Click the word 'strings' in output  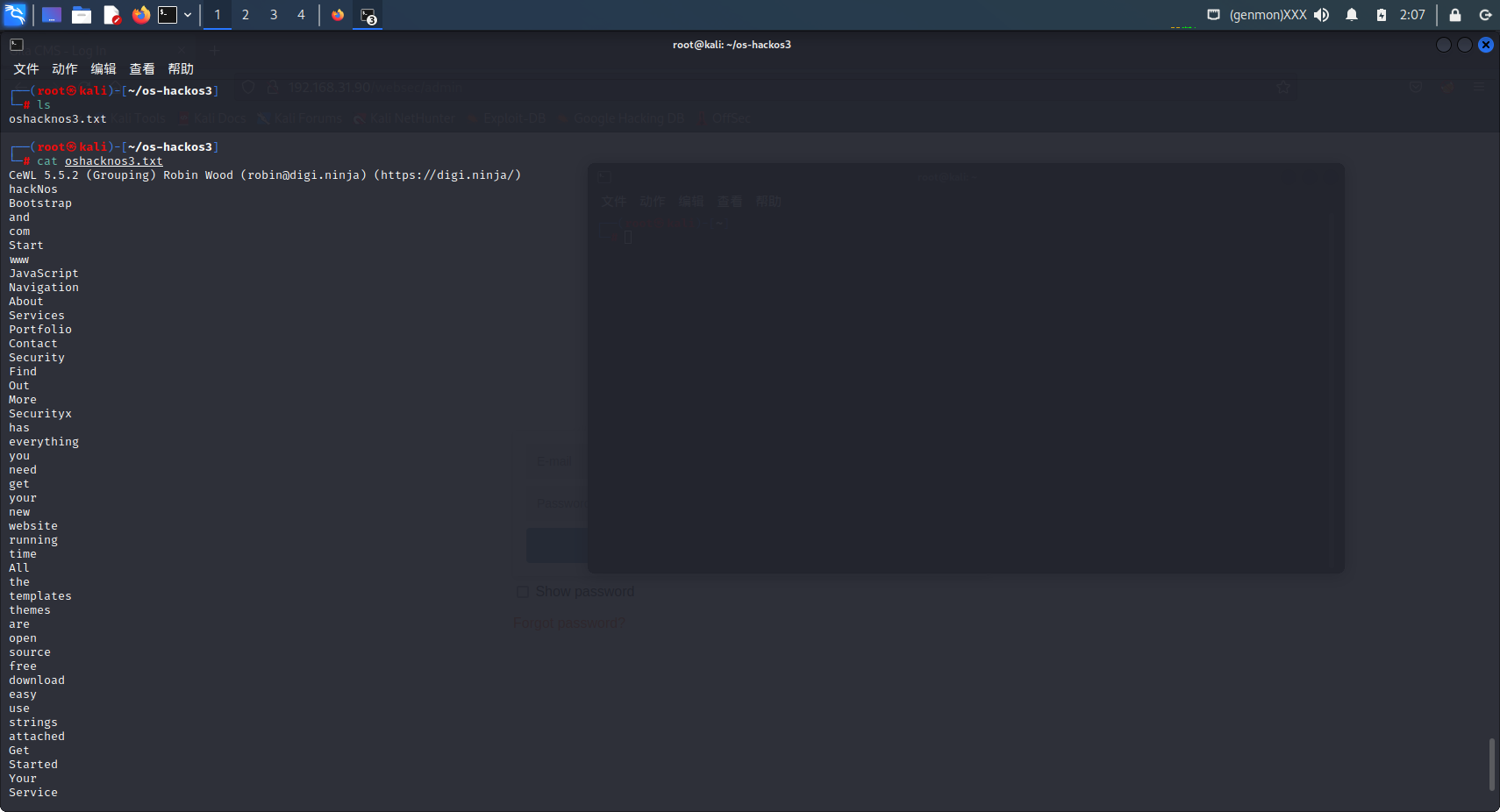(33, 723)
